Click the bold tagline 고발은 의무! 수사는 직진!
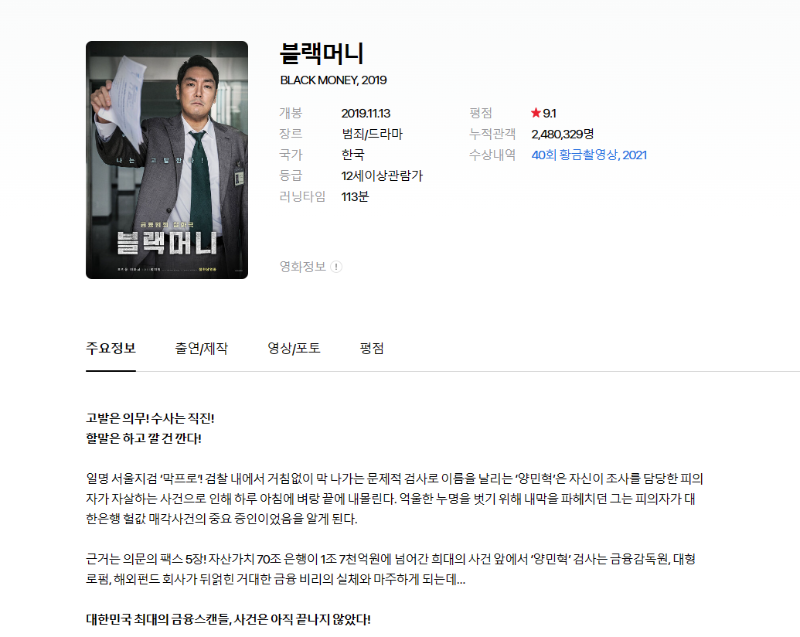Viewport: 800px width, 637px height. pyautogui.click(x=151, y=417)
